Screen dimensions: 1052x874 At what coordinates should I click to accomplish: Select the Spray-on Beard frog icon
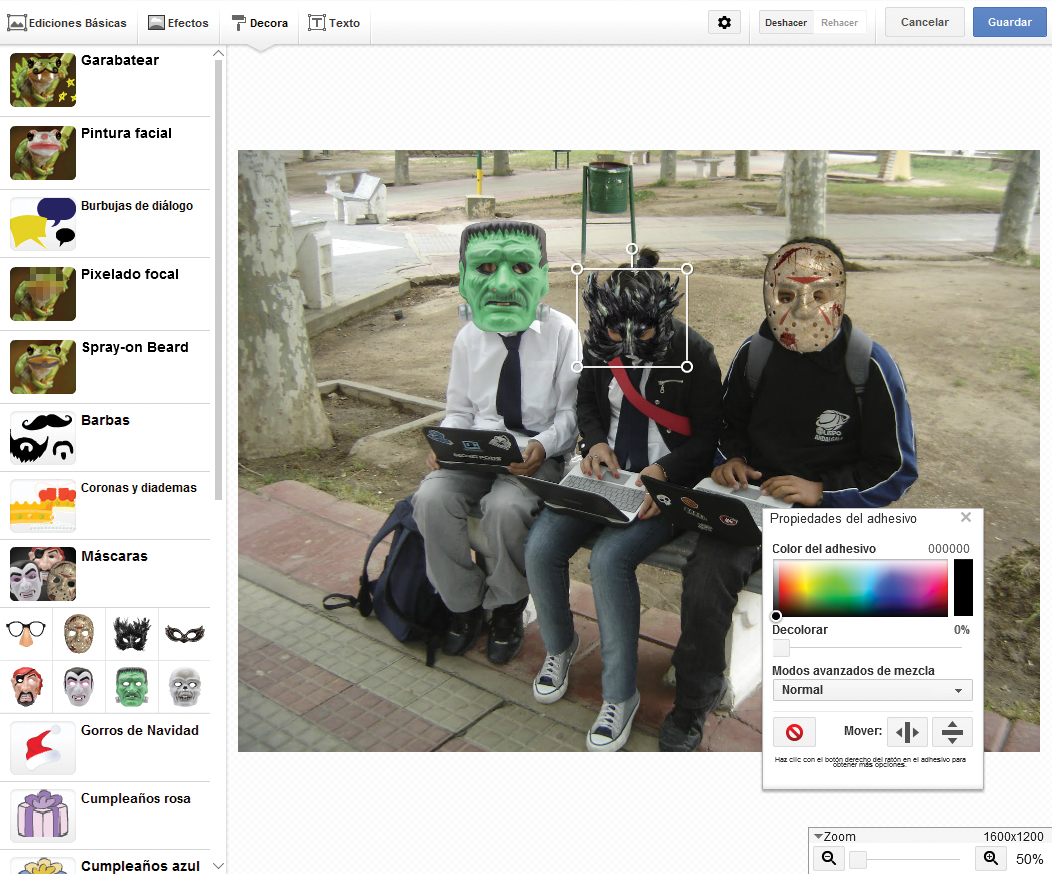(43, 367)
